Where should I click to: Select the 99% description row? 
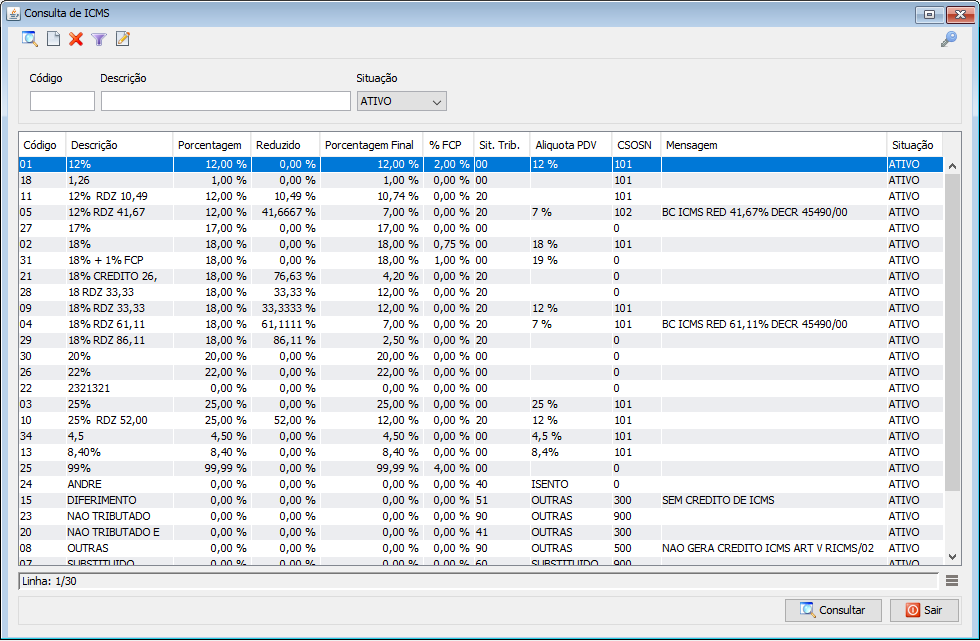481,469
